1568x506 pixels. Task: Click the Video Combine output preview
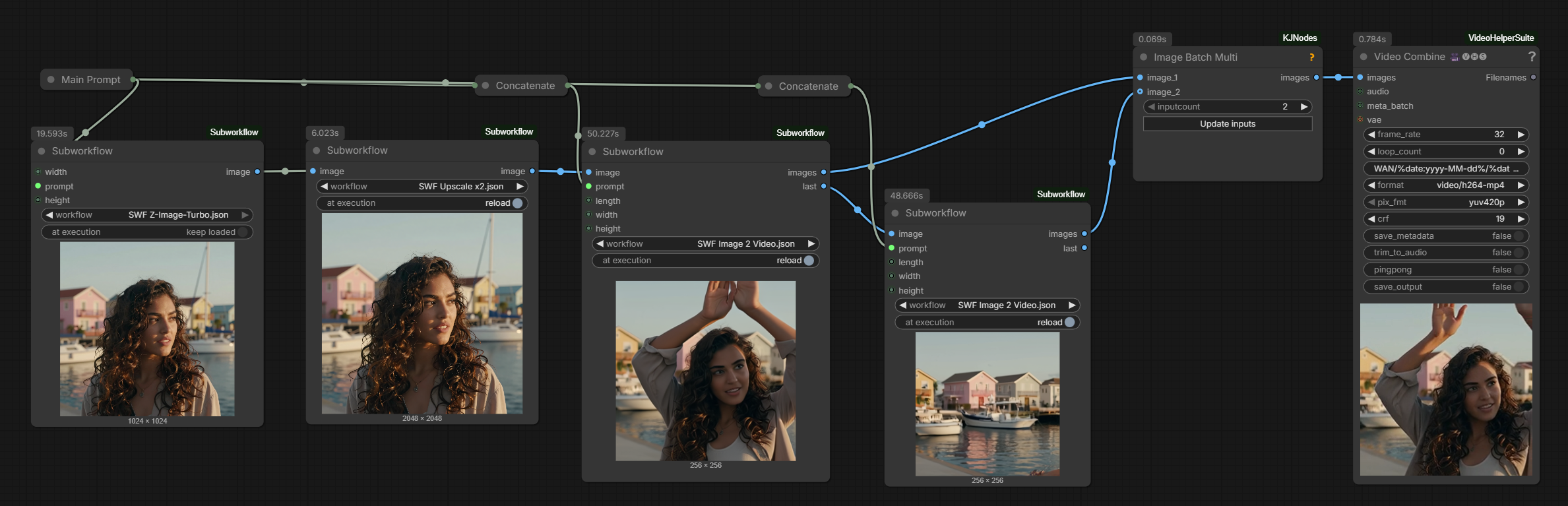tap(1446, 389)
